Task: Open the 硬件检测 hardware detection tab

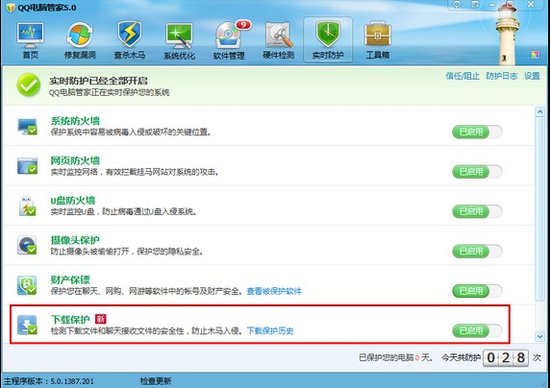Action: coord(279,41)
